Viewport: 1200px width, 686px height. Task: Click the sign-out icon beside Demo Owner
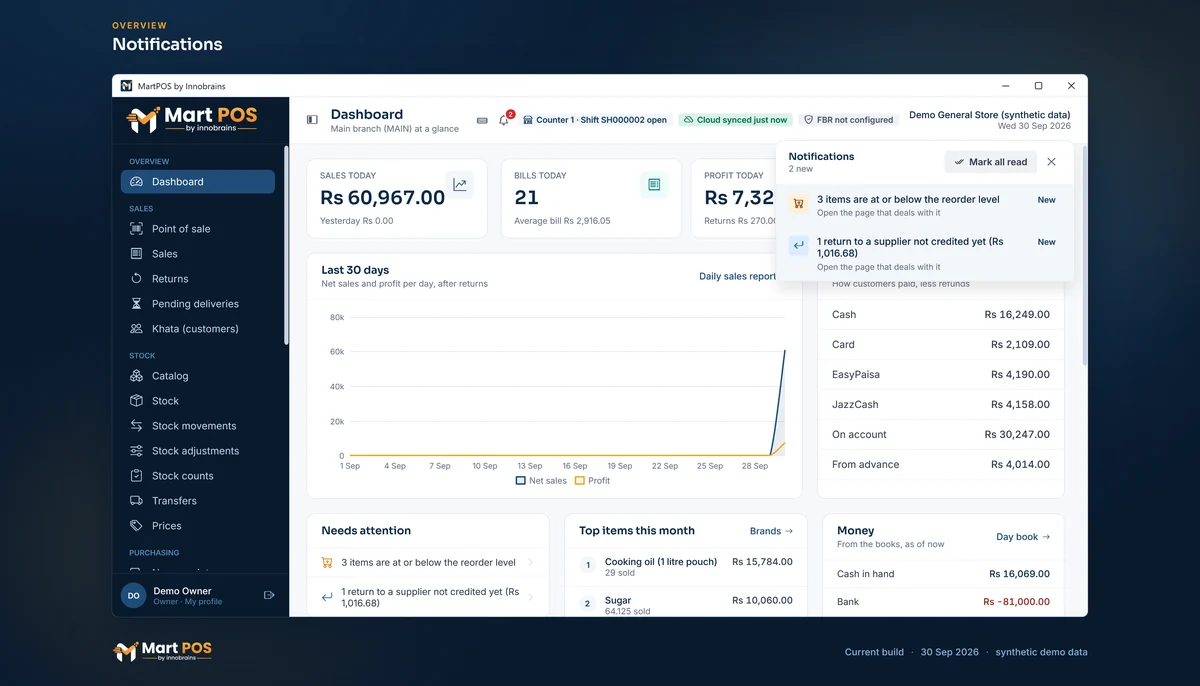[269, 595]
